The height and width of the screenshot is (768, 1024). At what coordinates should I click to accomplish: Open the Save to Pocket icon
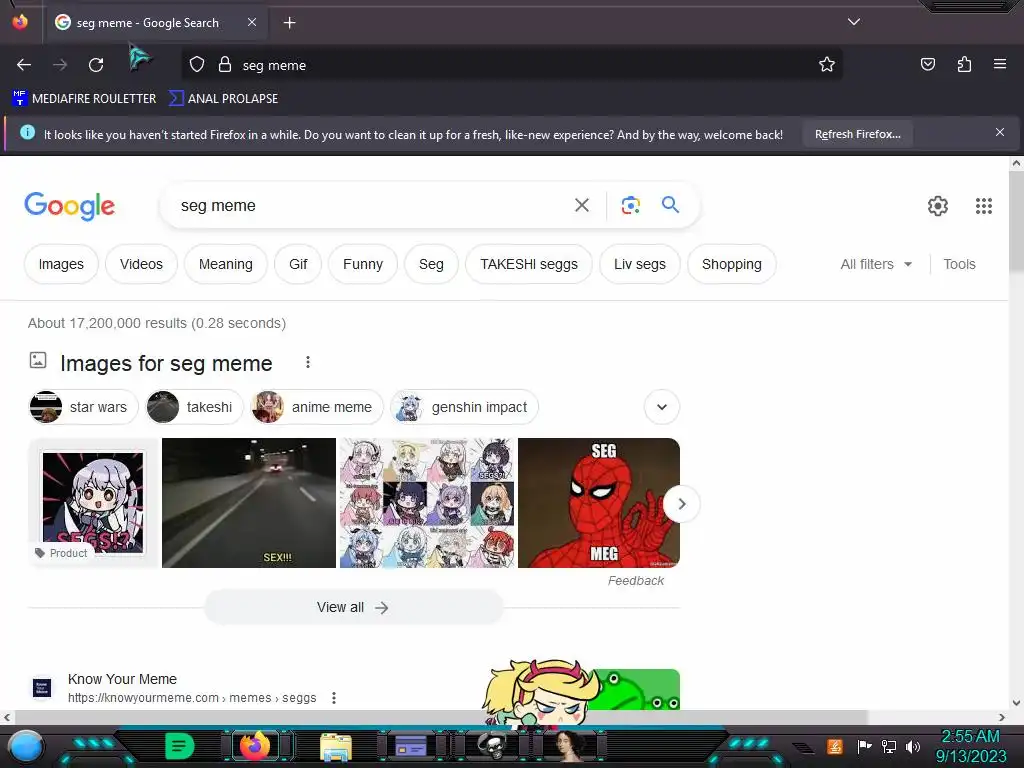coord(927,64)
